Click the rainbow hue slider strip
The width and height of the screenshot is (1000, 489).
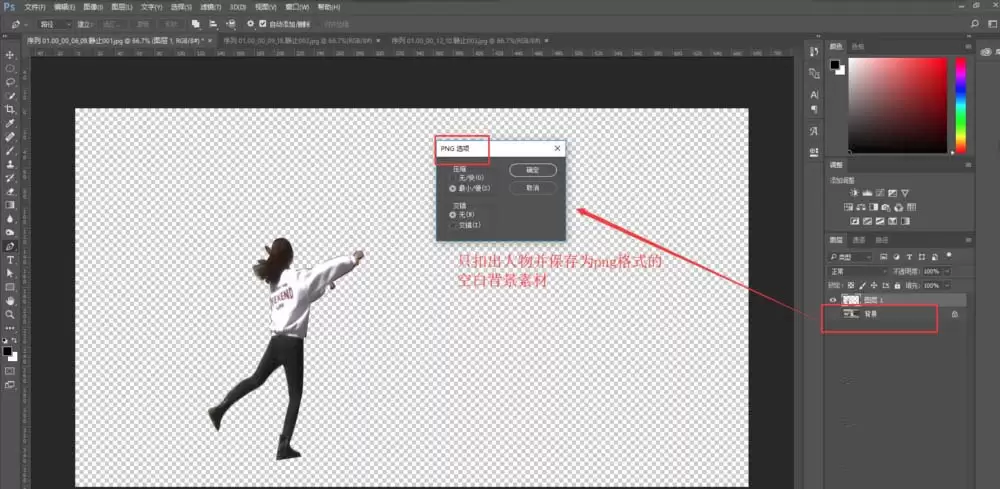[x=960, y=104]
